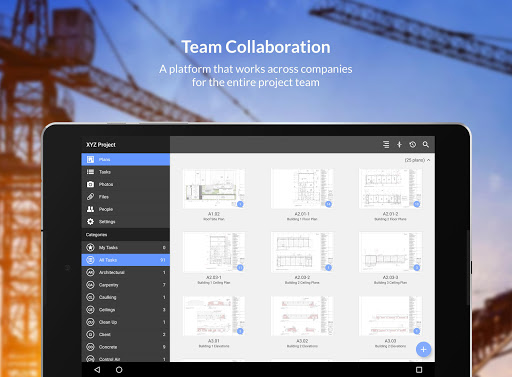Screen dimensions: 512x377
Task: Open the search magnifier icon
Action: point(426,144)
